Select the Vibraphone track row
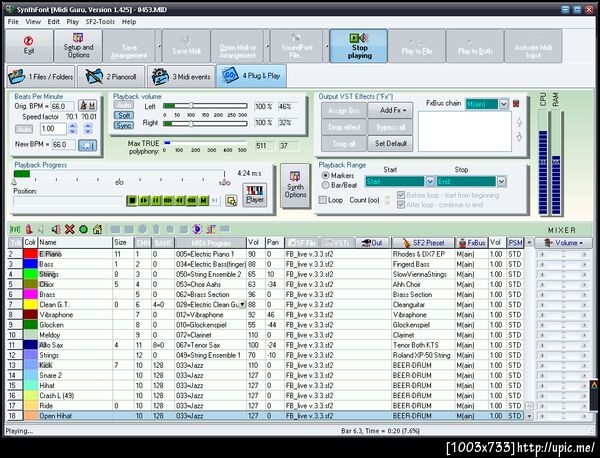600x458 pixels. point(265,315)
